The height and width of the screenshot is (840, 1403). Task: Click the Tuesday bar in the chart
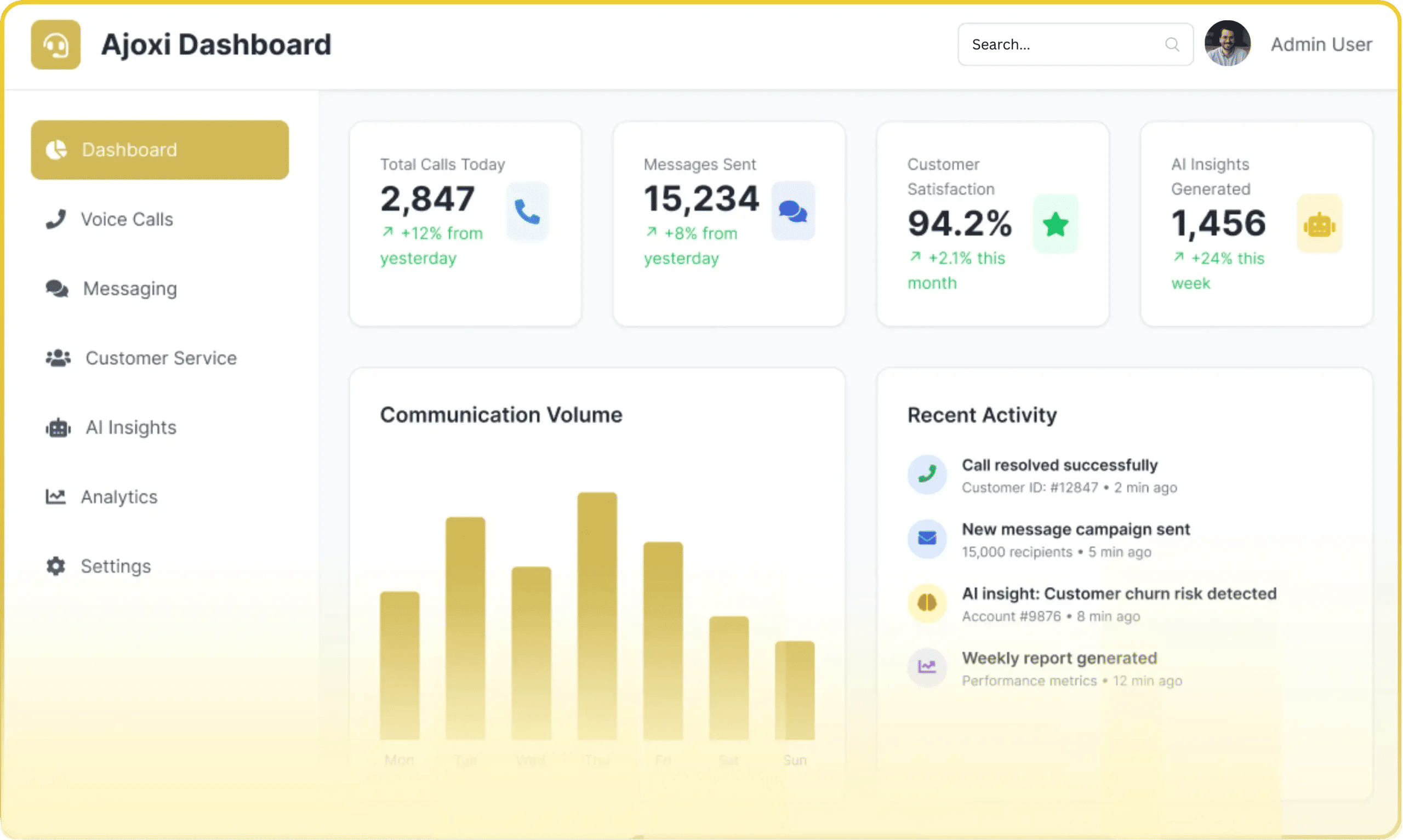click(465, 629)
